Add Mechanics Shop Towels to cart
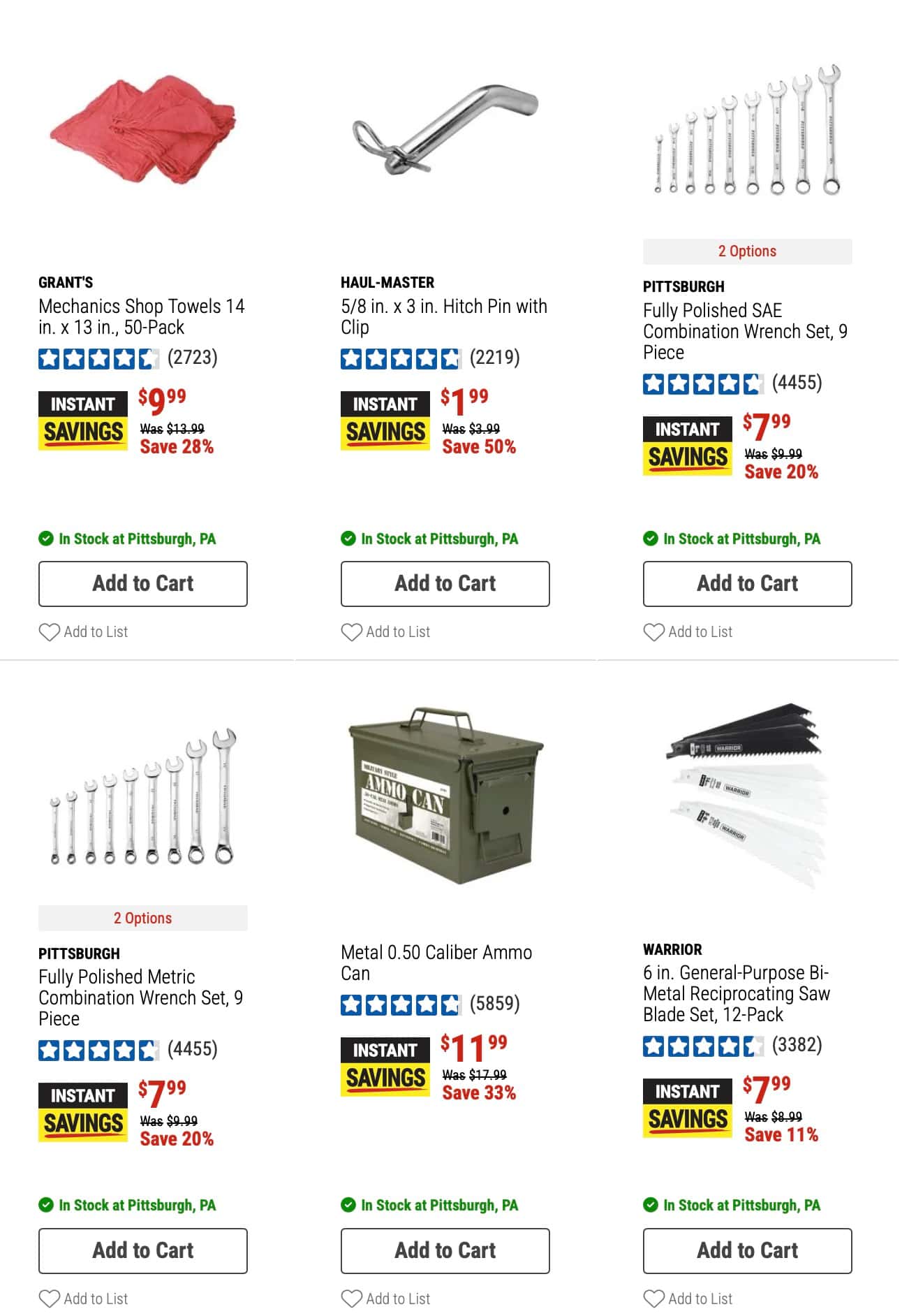 coord(142,584)
